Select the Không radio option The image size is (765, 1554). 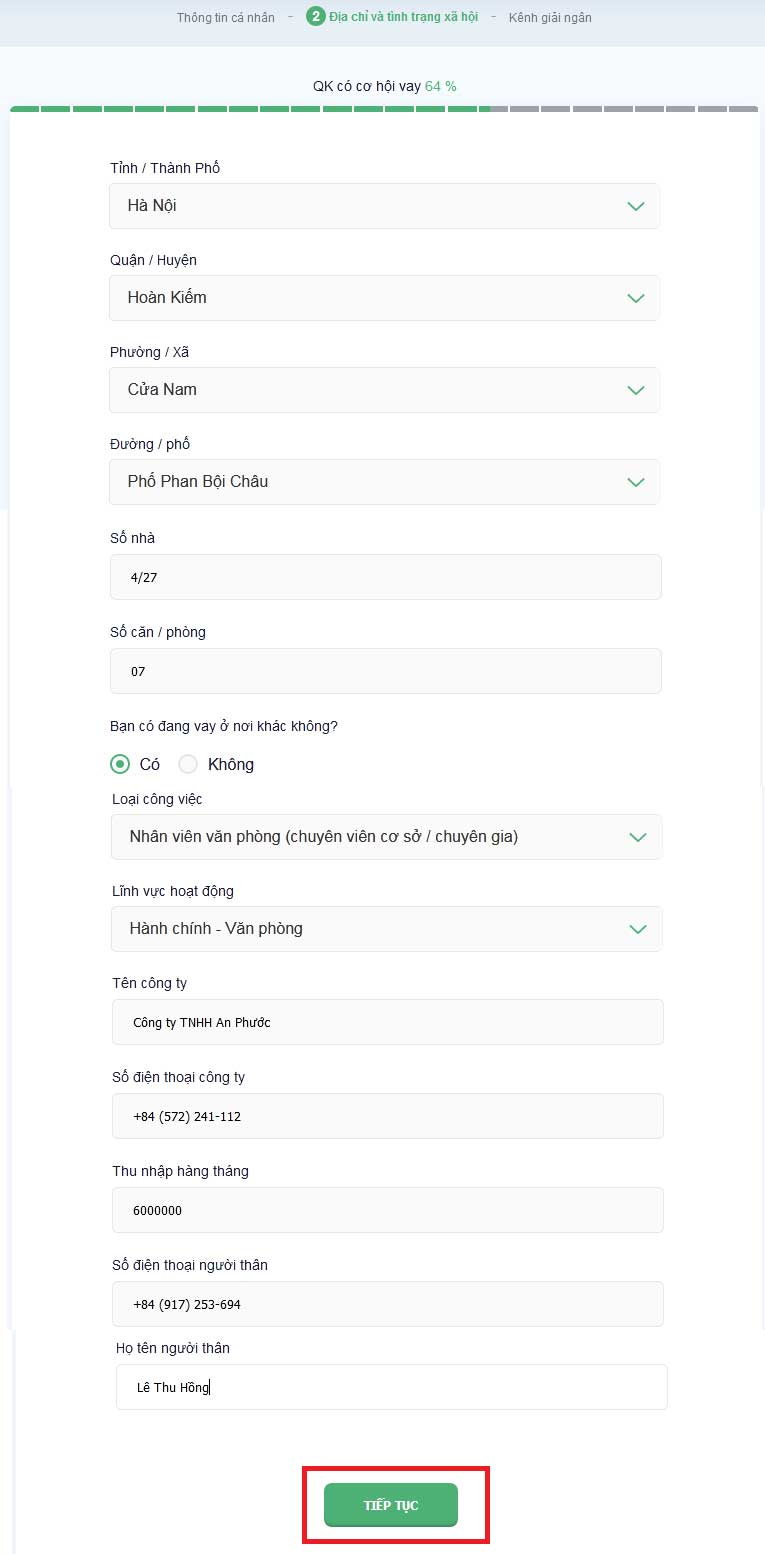pyautogui.click(x=188, y=764)
